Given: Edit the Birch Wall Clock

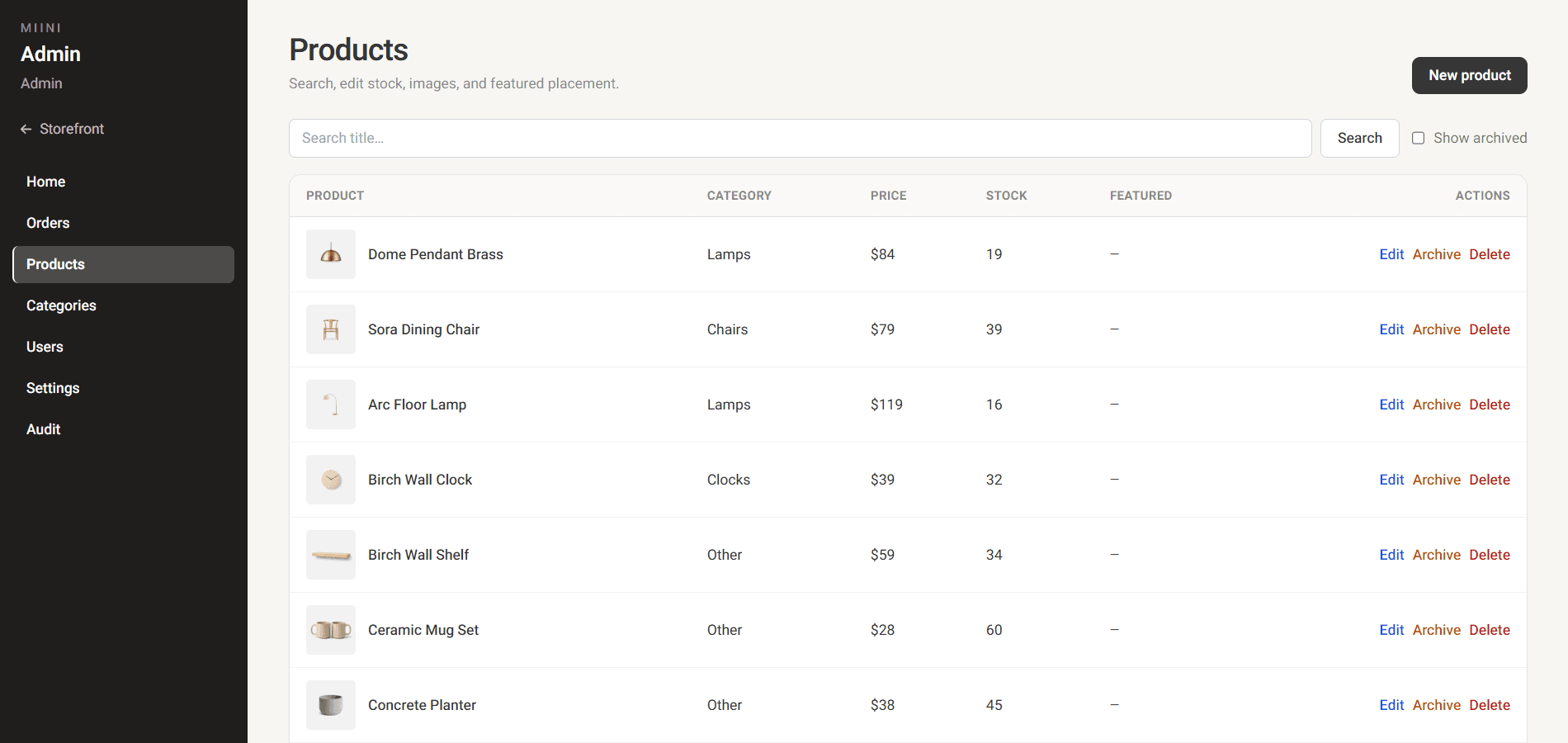Looking at the screenshot, I should 1391,480.
